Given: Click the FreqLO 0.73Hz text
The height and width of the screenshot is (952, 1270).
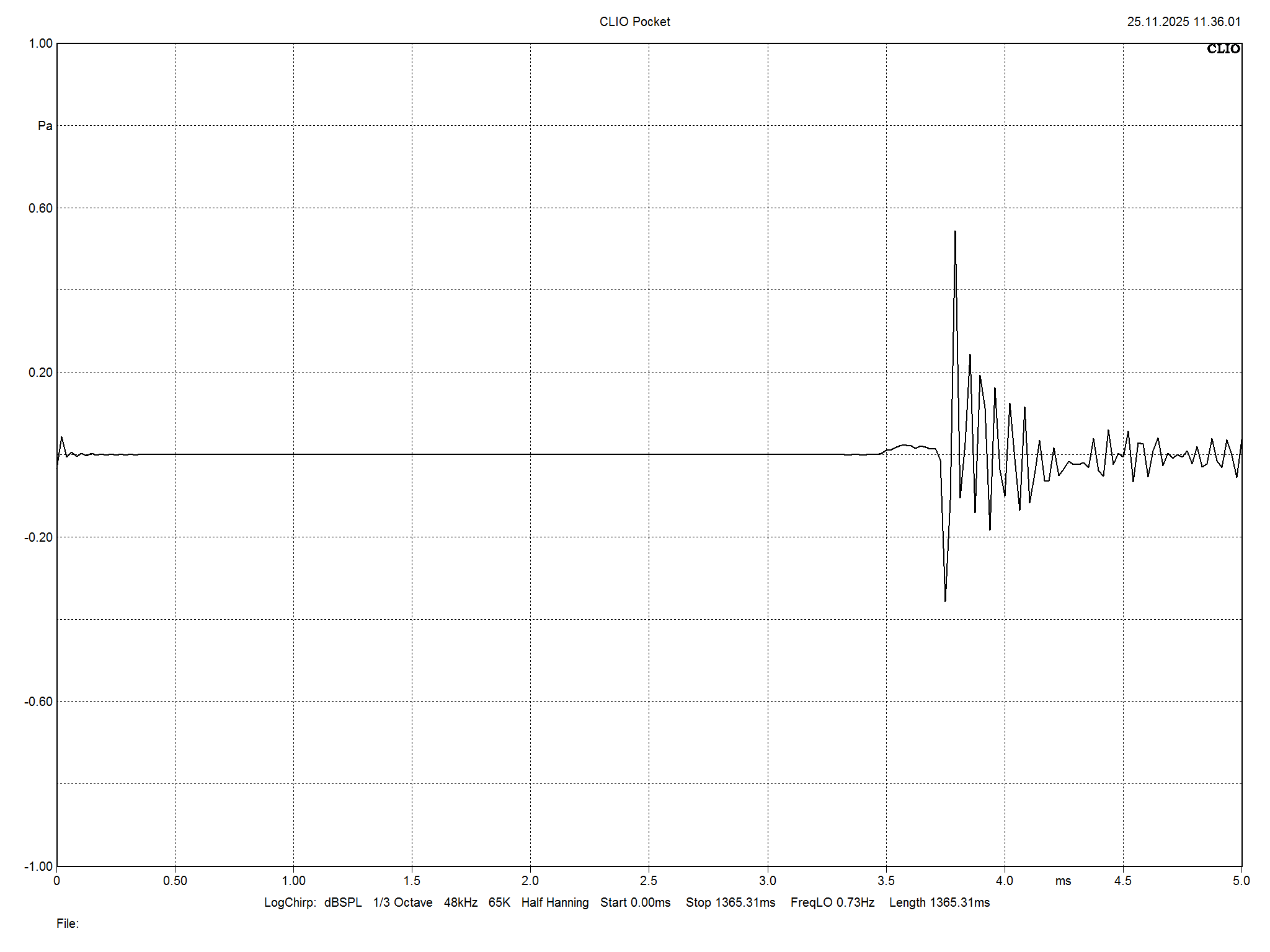Looking at the screenshot, I should 832,903.
